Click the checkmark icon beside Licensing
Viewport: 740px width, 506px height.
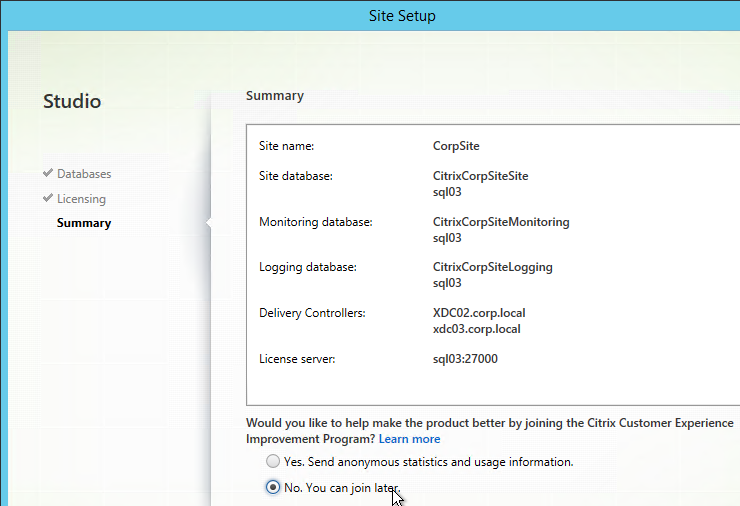[48, 198]
